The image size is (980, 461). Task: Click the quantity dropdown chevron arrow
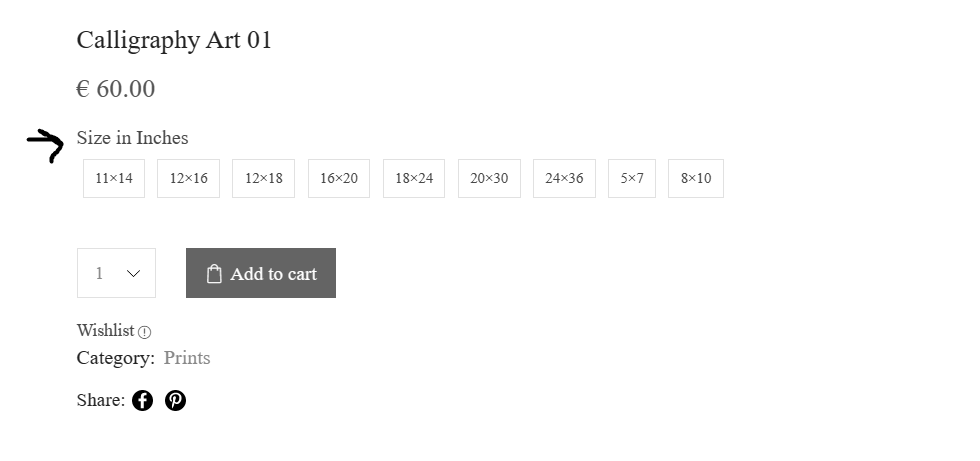[x=133, y=274]
